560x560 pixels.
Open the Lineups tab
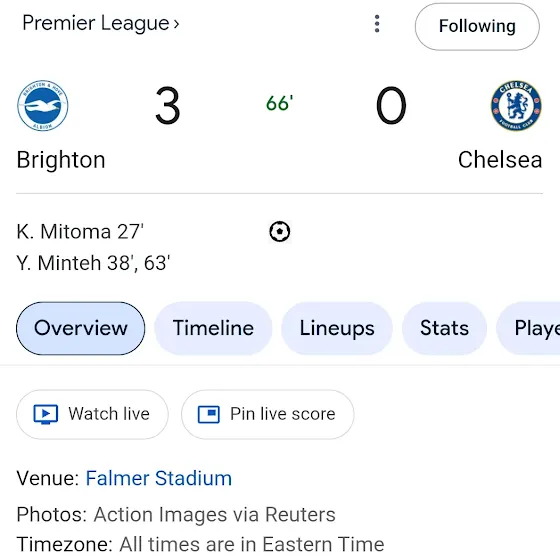pos(337,328)
